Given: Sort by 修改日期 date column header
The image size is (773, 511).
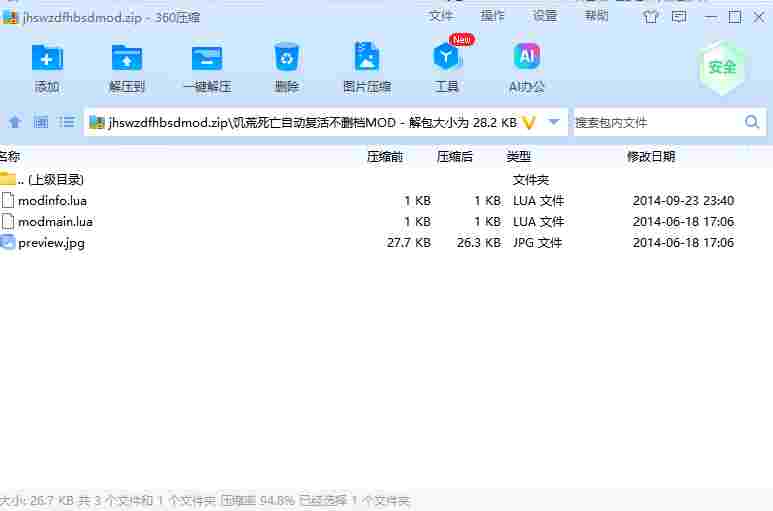Looking at the screenshot, I should click(651, 157).
